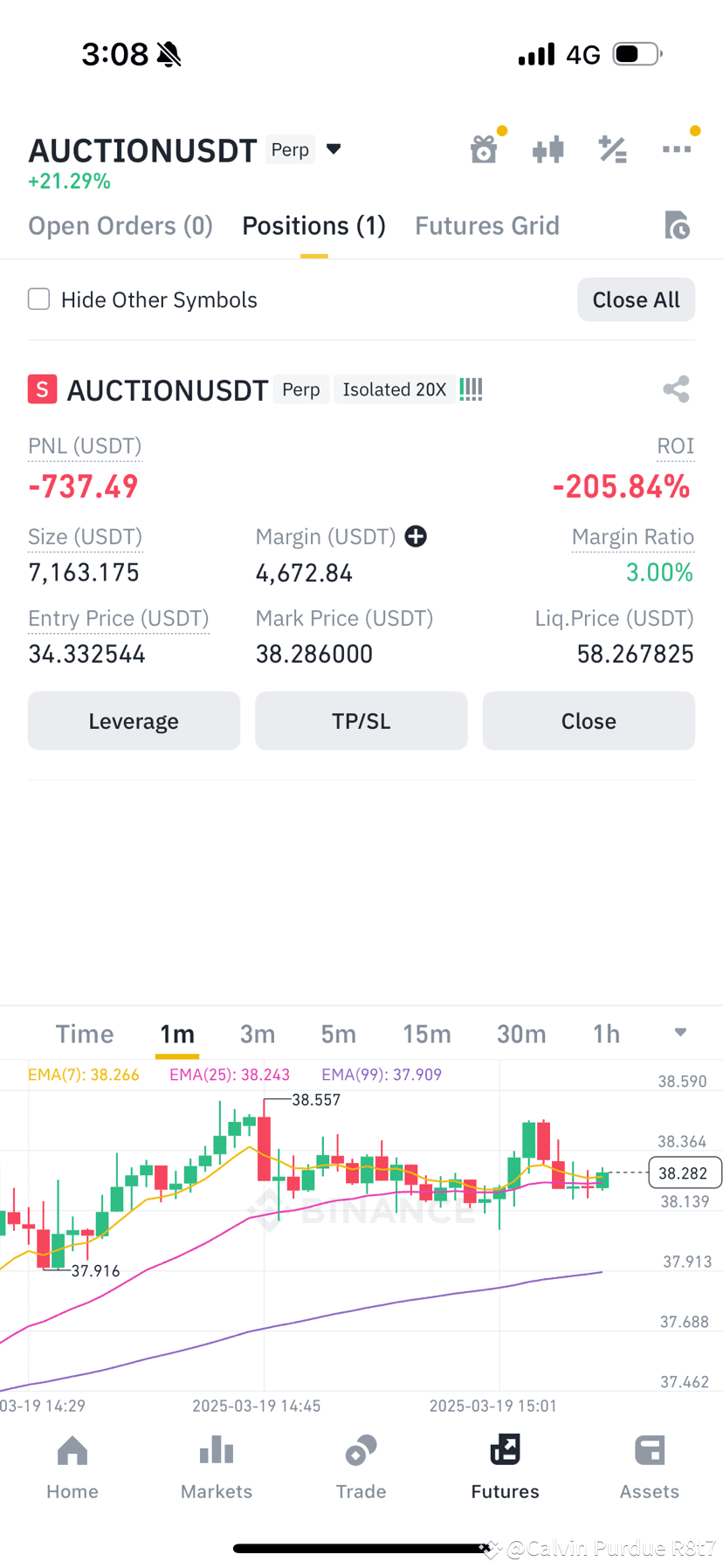723x1568 pixels.
Task: Tap the battery icon in status bar
Action: coord(637,54)
